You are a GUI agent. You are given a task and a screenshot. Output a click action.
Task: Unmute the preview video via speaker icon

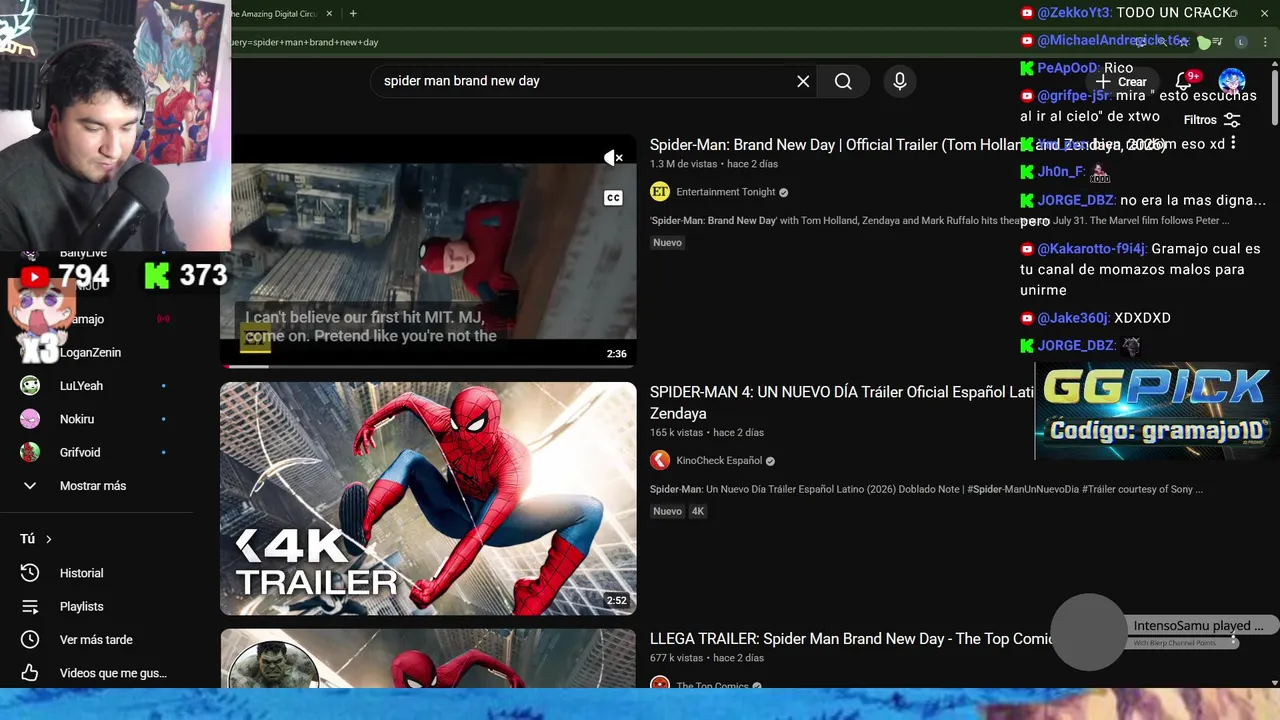click(x=613, y=158)
